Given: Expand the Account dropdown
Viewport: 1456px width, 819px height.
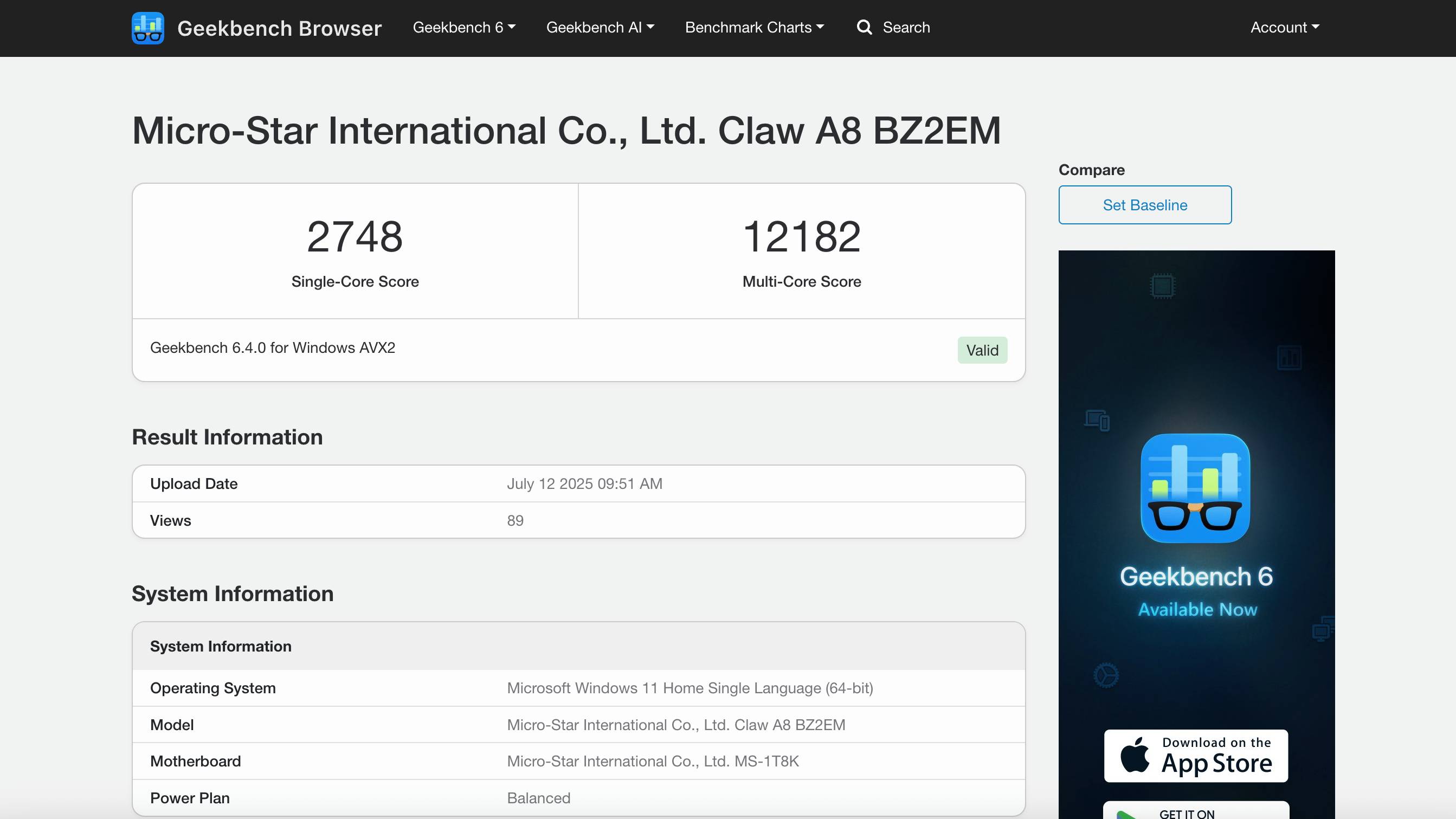Looking at the screenshot, I should click(1285, 27).
